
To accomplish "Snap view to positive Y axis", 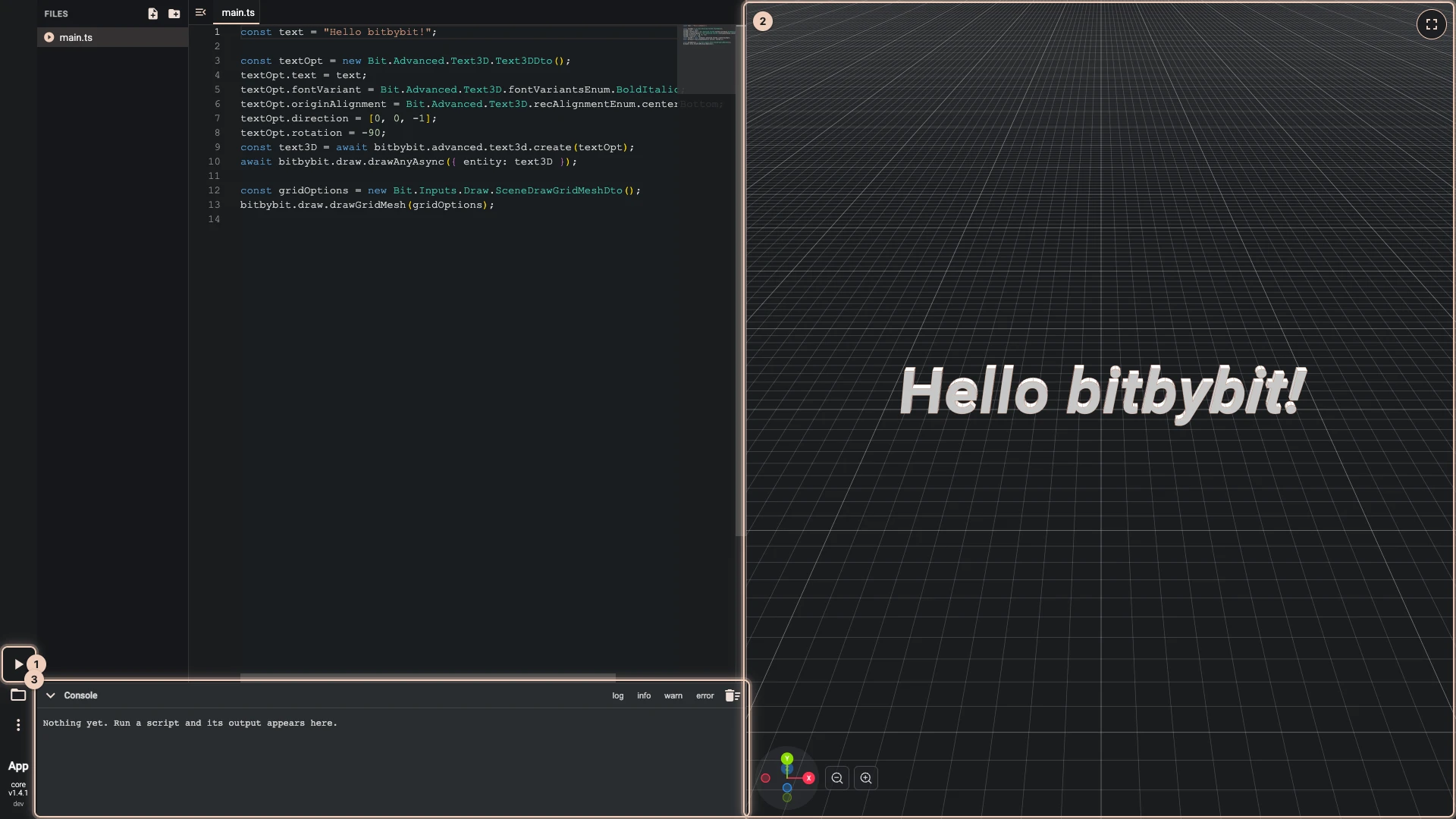I will coord(787,758).
